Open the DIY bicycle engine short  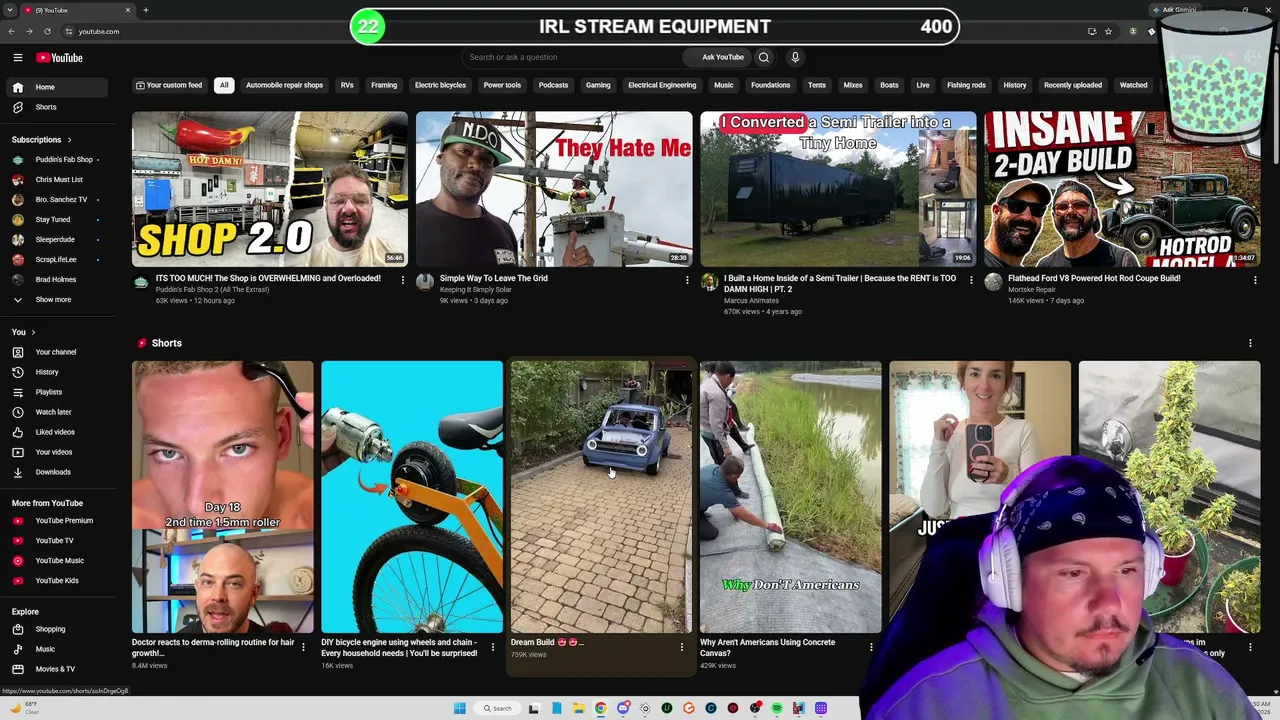(412, 497)
